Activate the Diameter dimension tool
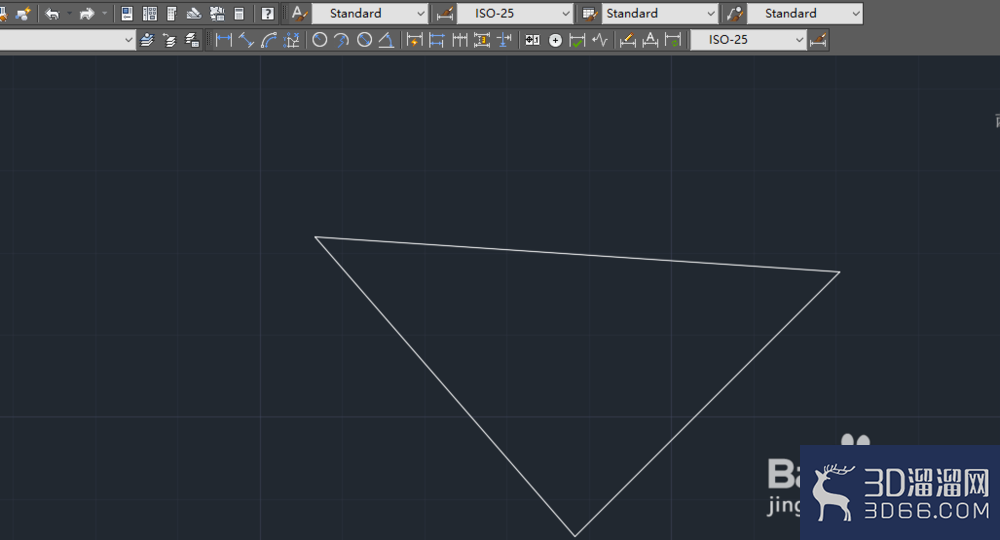Image resolution: width=1000 pixels, height=540 pixels. (x=364, y=40)
